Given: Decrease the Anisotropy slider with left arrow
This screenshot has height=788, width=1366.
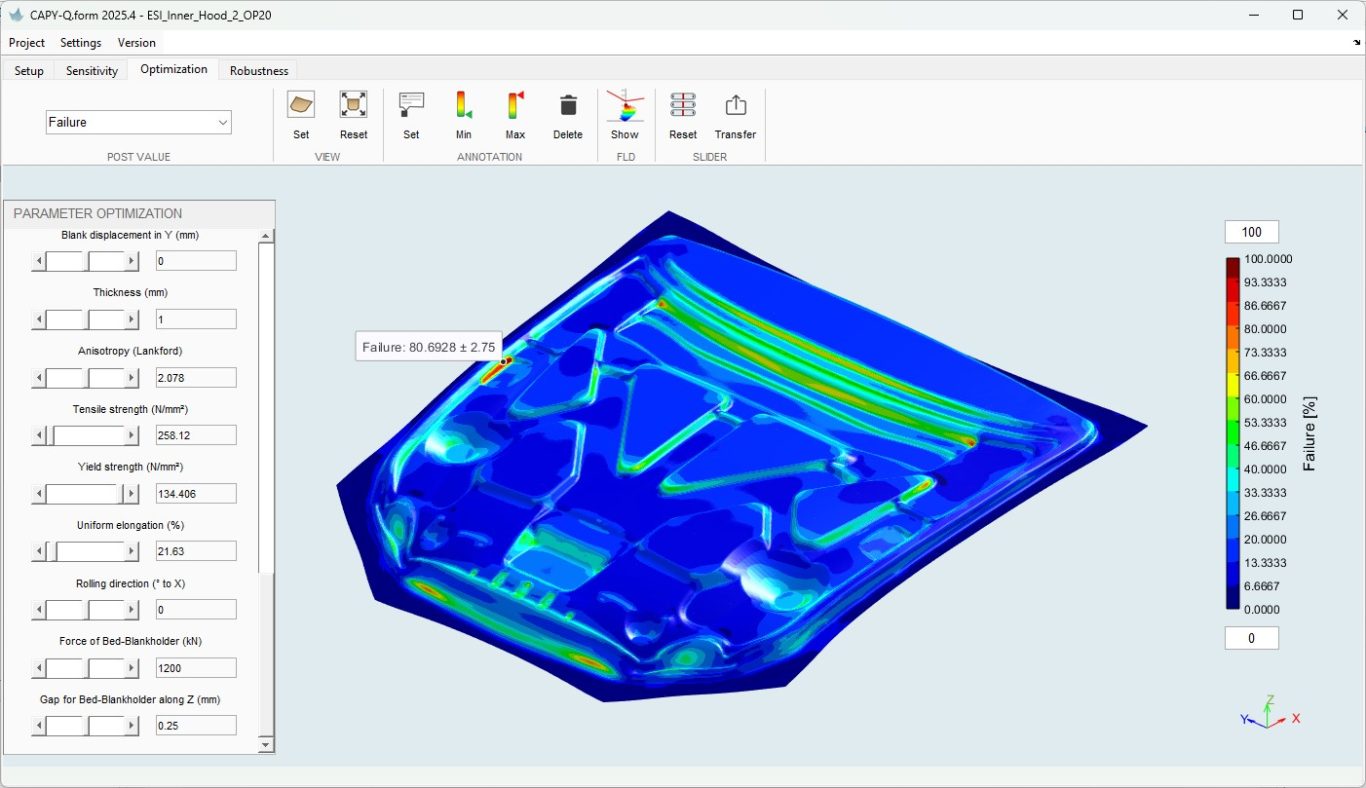Looking at the screenshot, I should 39,378.
